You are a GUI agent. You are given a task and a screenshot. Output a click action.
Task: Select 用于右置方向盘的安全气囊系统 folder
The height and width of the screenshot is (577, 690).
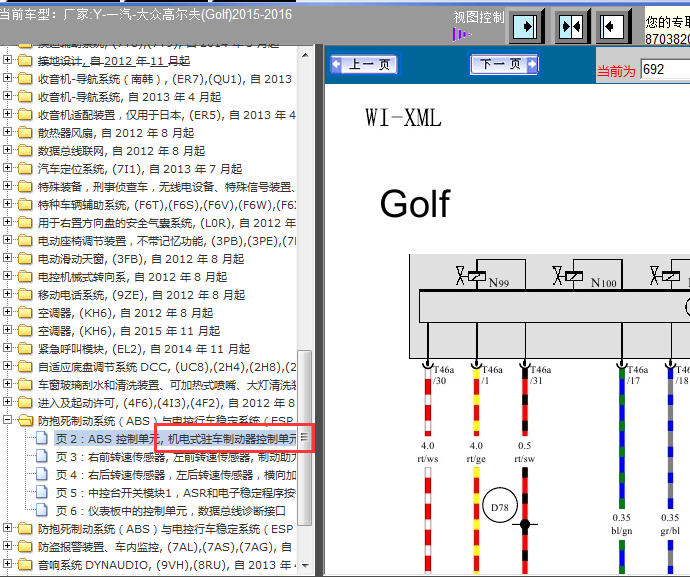[x=166, y=223]
